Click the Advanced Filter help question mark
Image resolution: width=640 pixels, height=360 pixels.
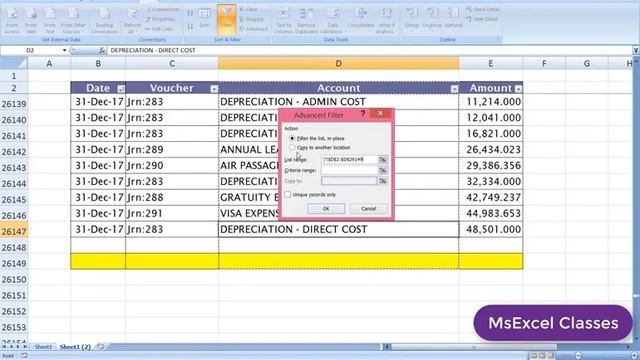click(x=362, y=114)
